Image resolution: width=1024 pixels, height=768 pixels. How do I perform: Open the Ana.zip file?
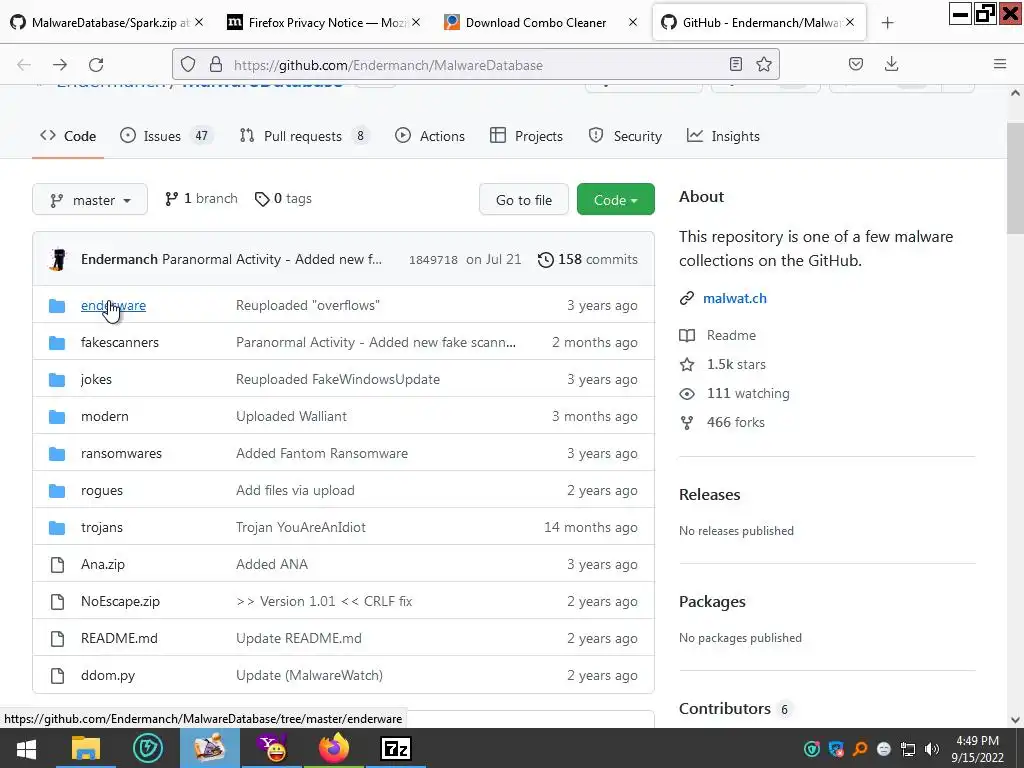point(103,564)
